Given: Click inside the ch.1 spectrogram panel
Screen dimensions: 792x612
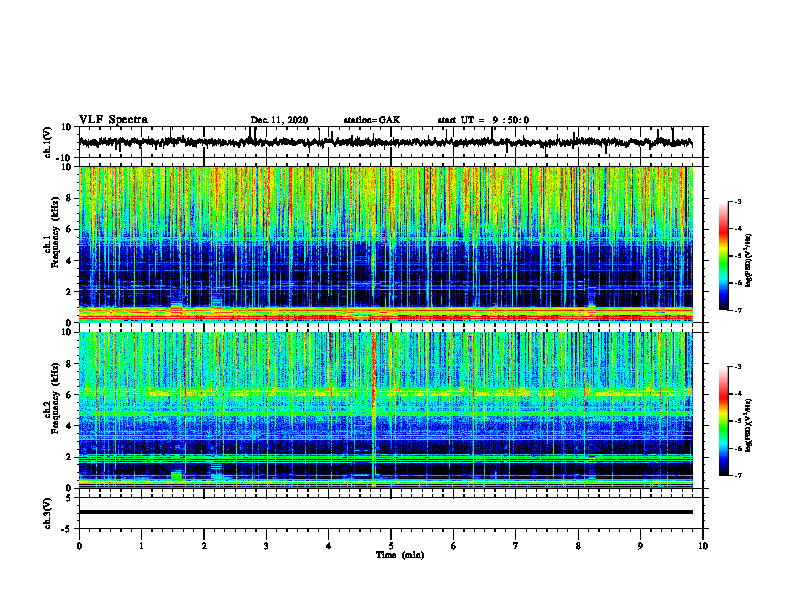Looking at the screenshot, I should (386, 244).
